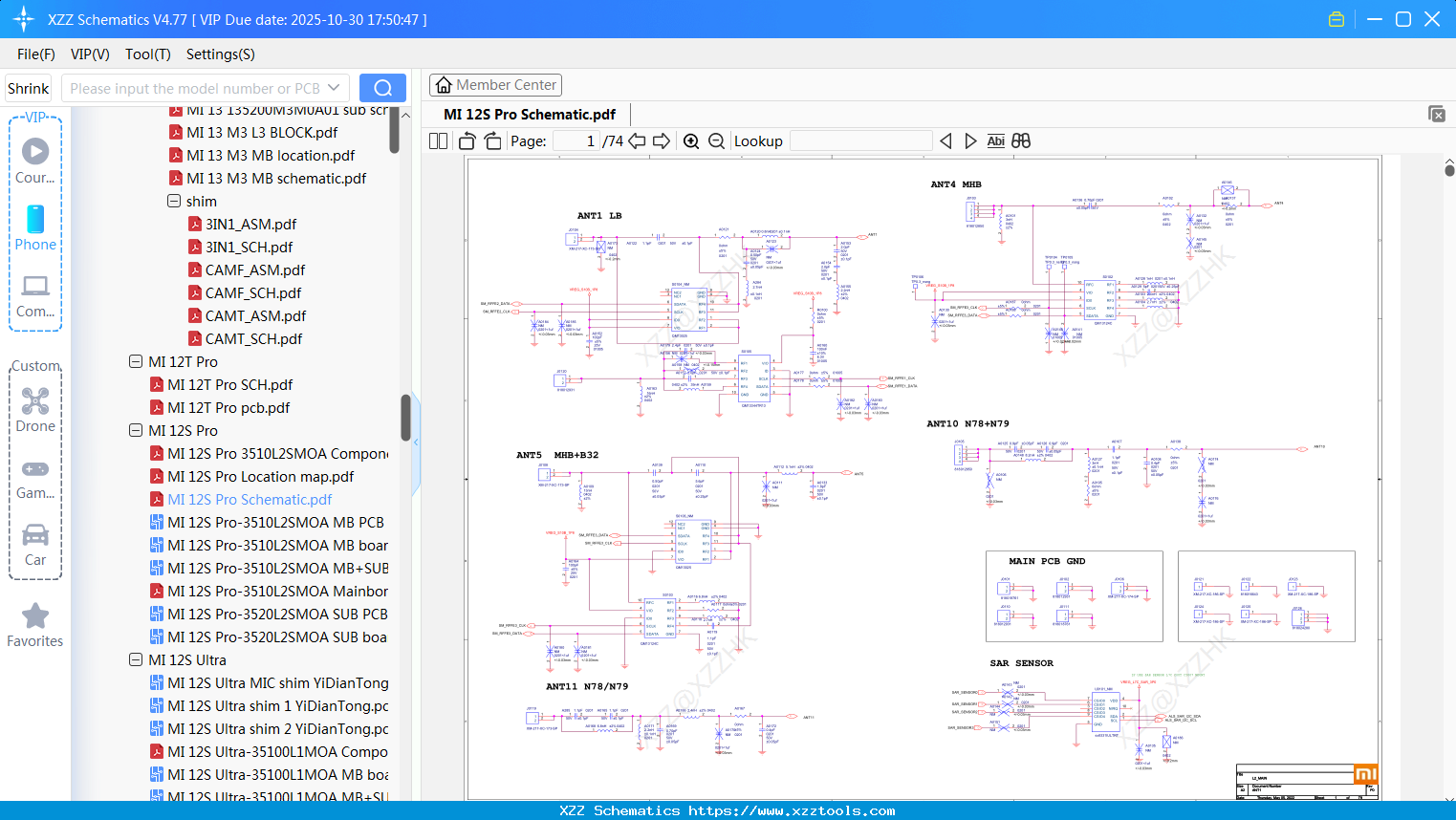Select the two-page view icon
Screen dimensions: 1456x820
(437, 140)
